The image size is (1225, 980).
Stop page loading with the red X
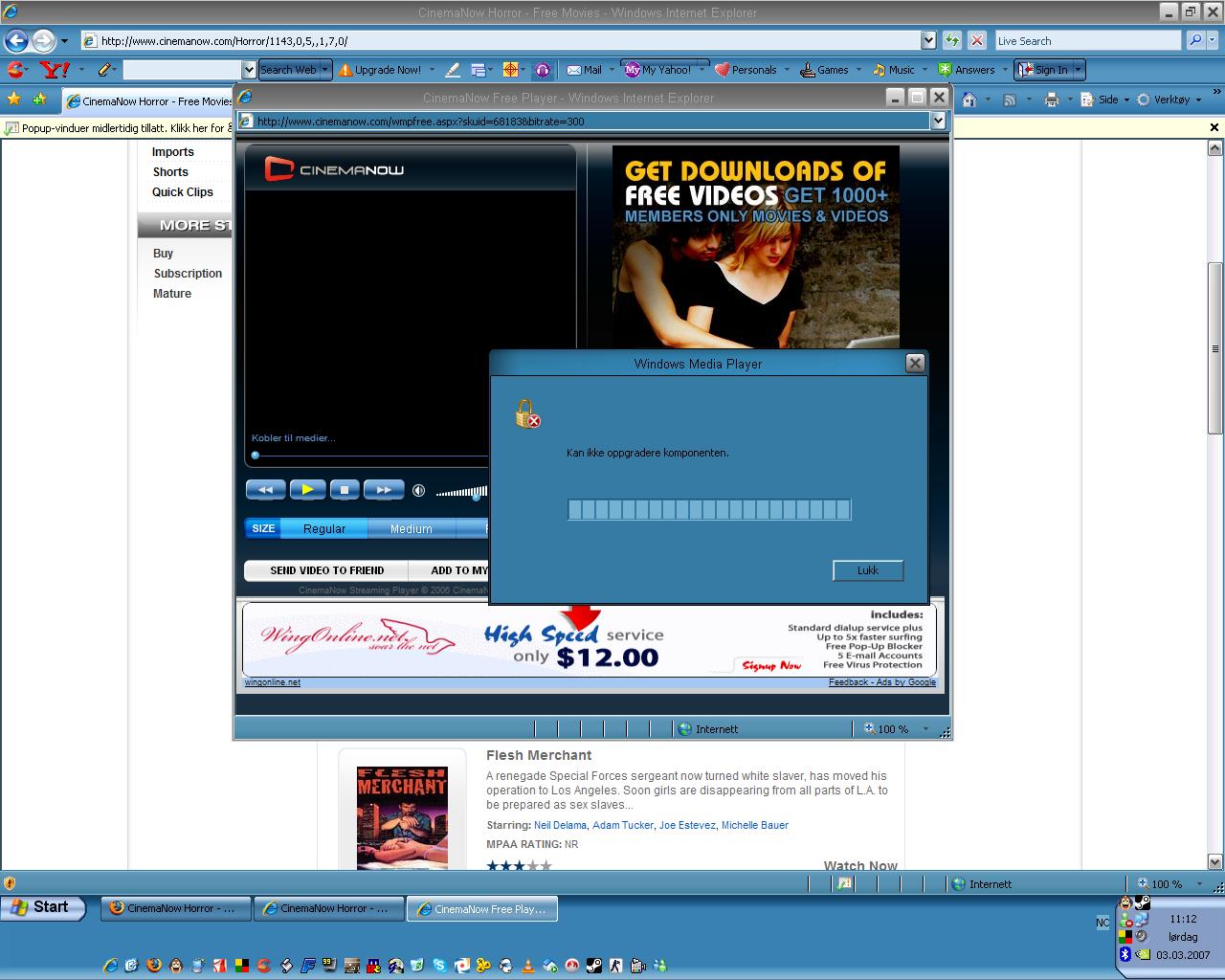point(976,40)
